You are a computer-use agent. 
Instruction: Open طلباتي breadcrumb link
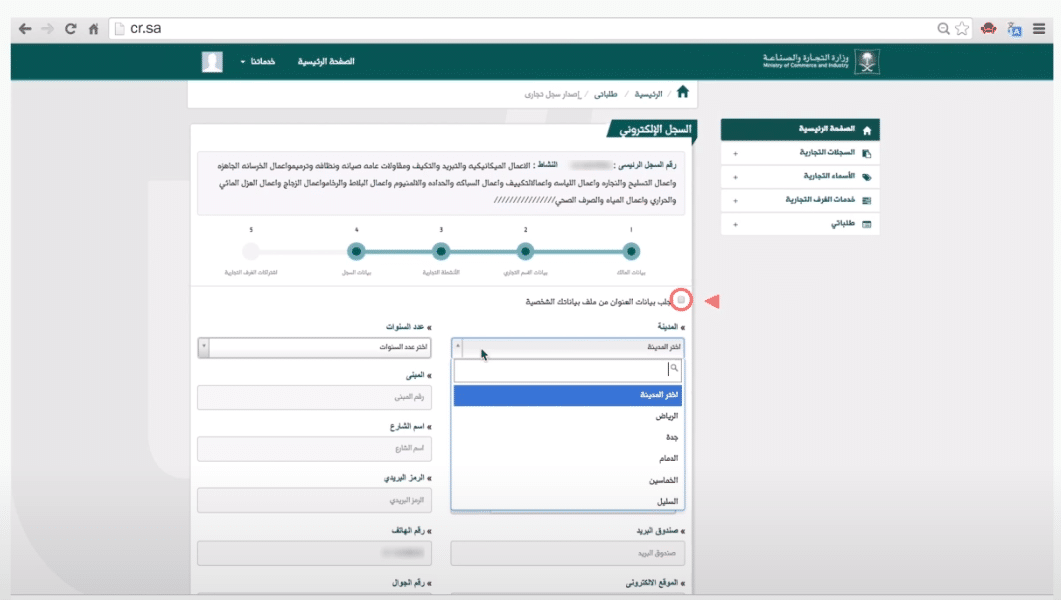click(606, 94)
